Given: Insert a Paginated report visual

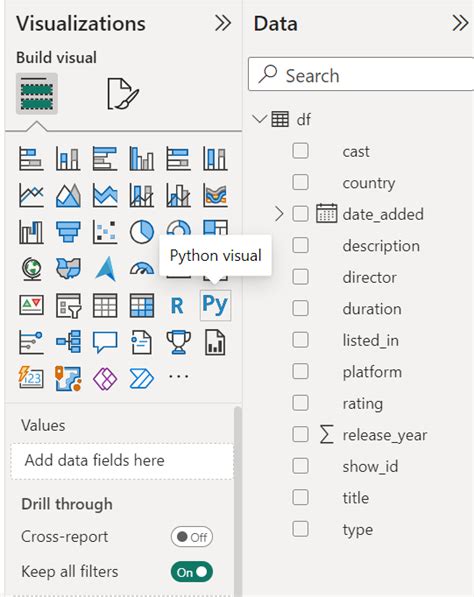Looking at the screenshot, I should [x=215, y=342].
